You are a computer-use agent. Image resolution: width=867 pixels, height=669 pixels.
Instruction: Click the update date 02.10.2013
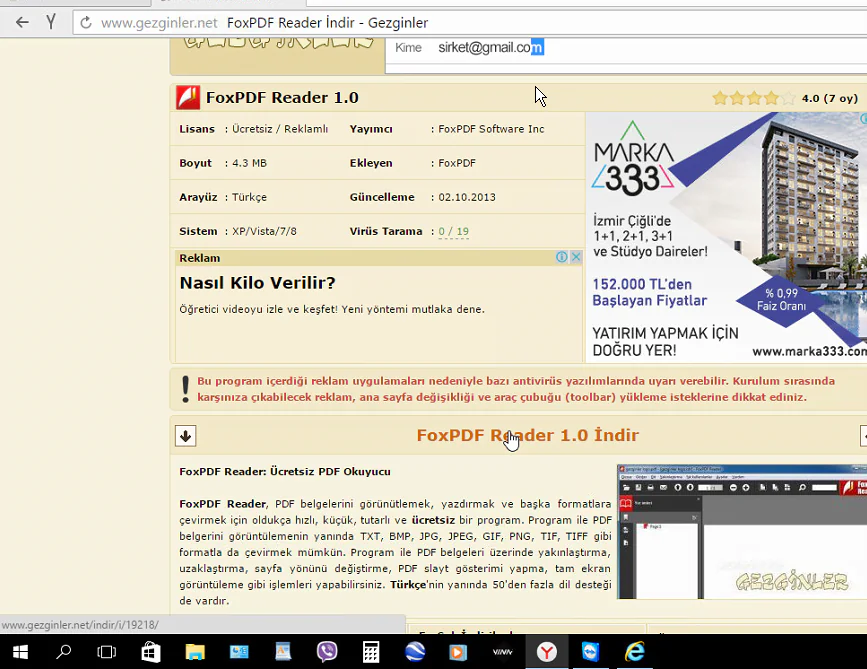(x=467, y=197)
